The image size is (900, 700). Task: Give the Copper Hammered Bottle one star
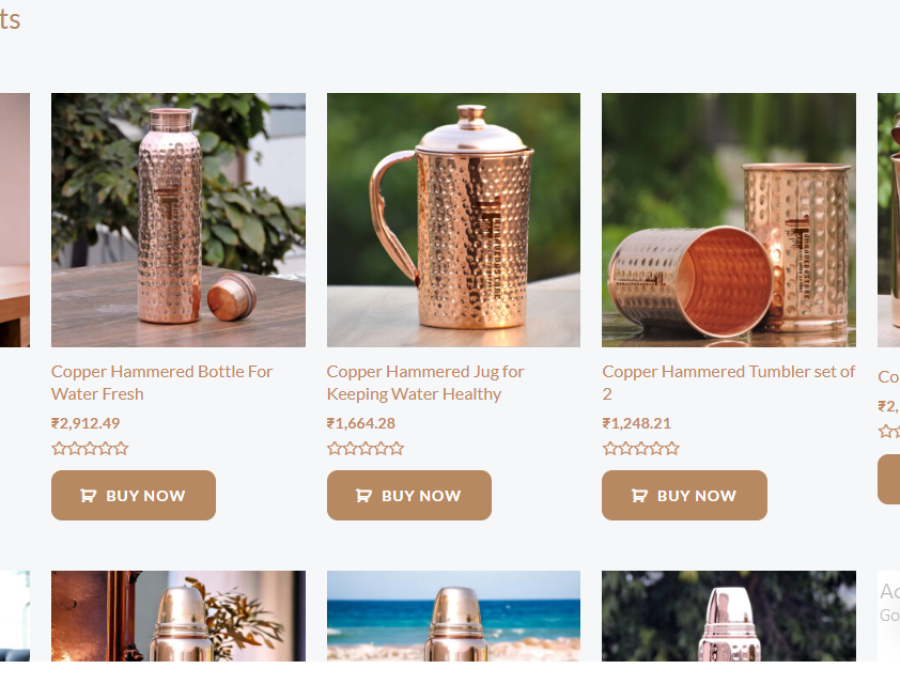(59, 449)
